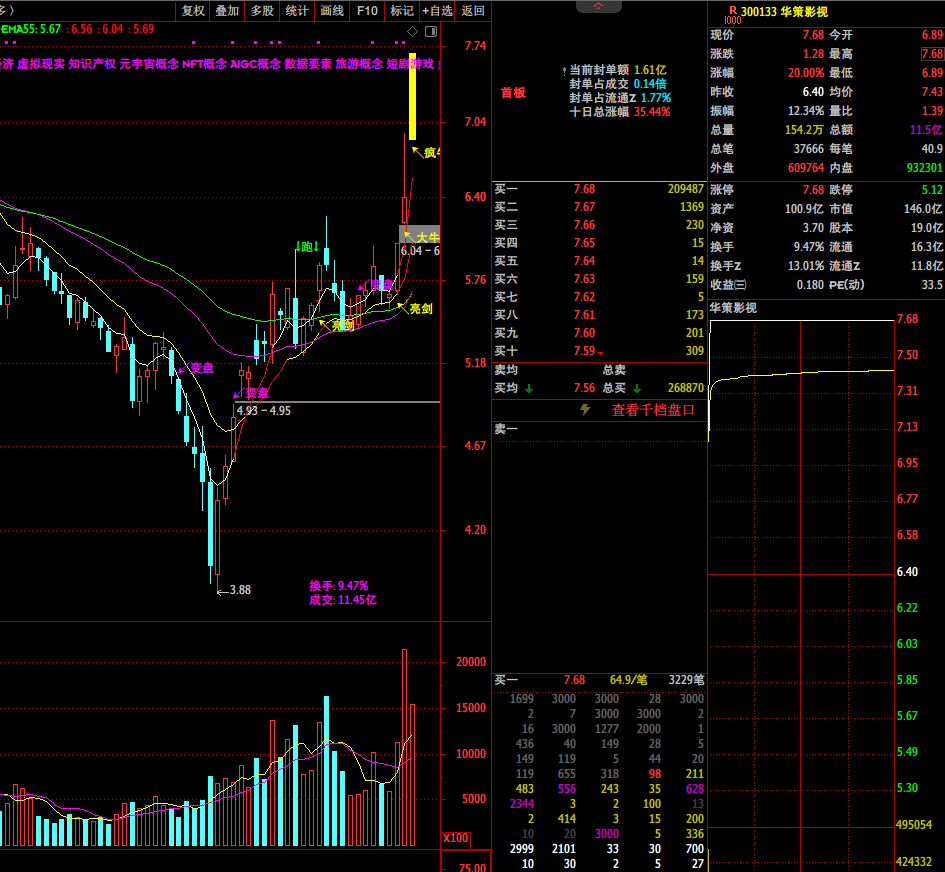Viewport: 945px width, 872px height.
Task: Click 查看千档盘口 link
Action: tap(653, 410)
